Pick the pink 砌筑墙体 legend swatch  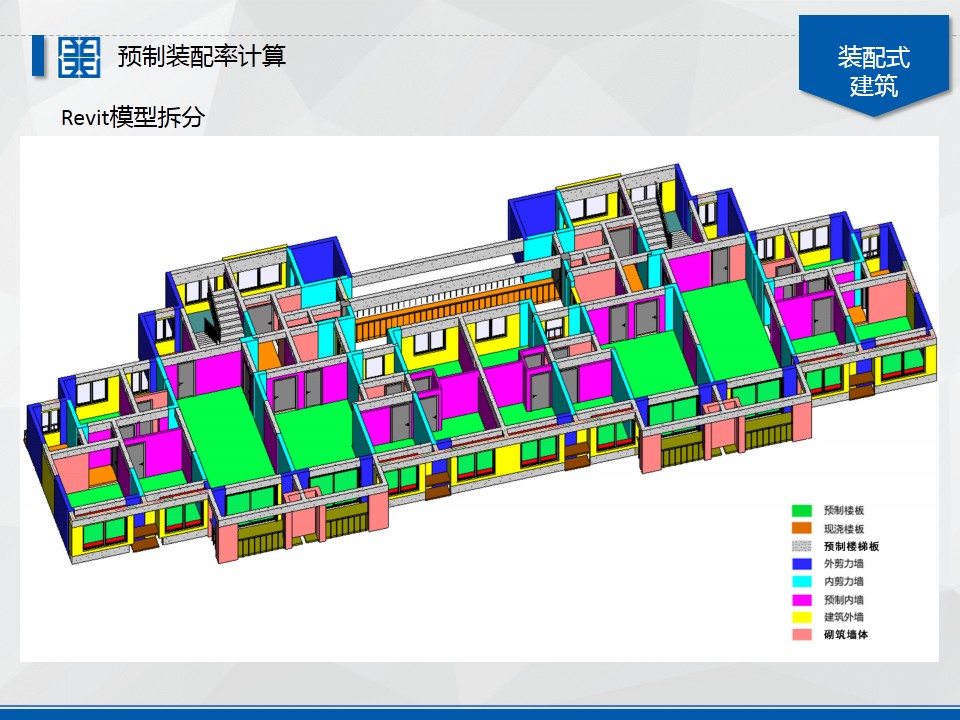coord(801,634)
